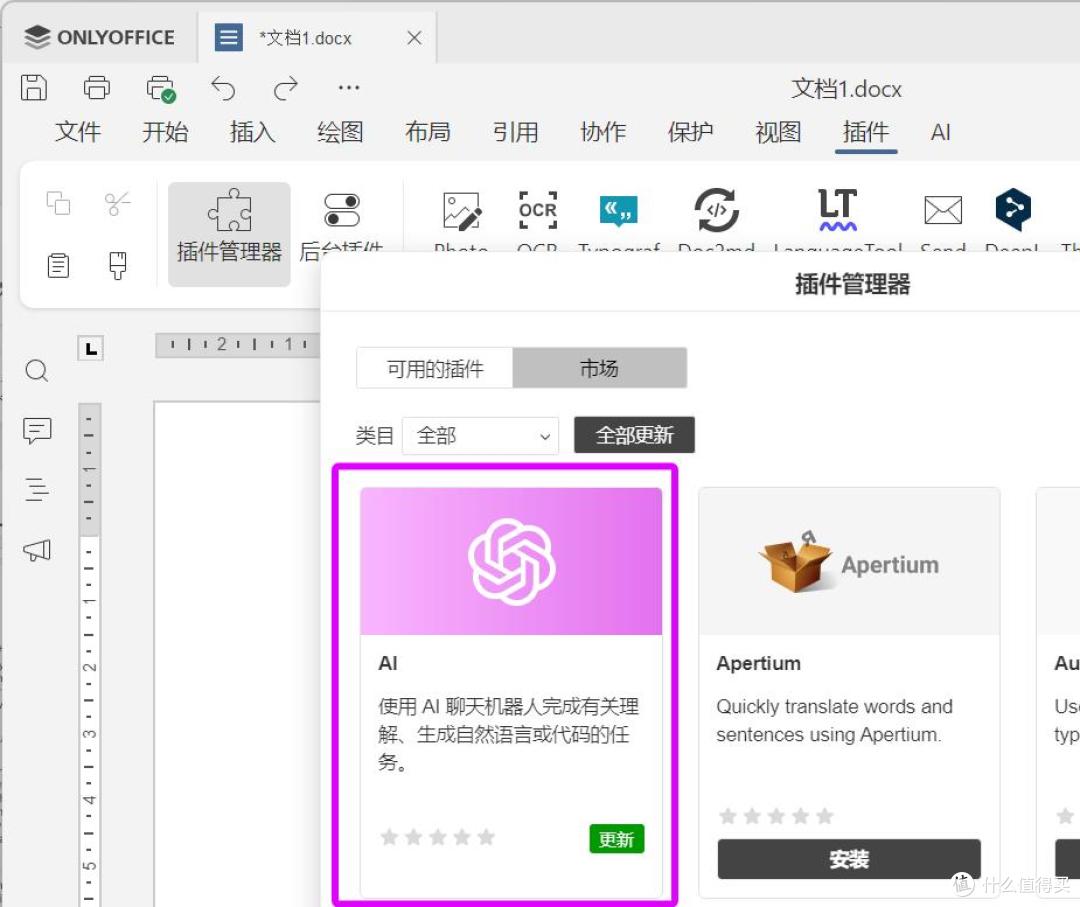Click the AI plugin star rating
1080x907 pixels.
[437, 837]
